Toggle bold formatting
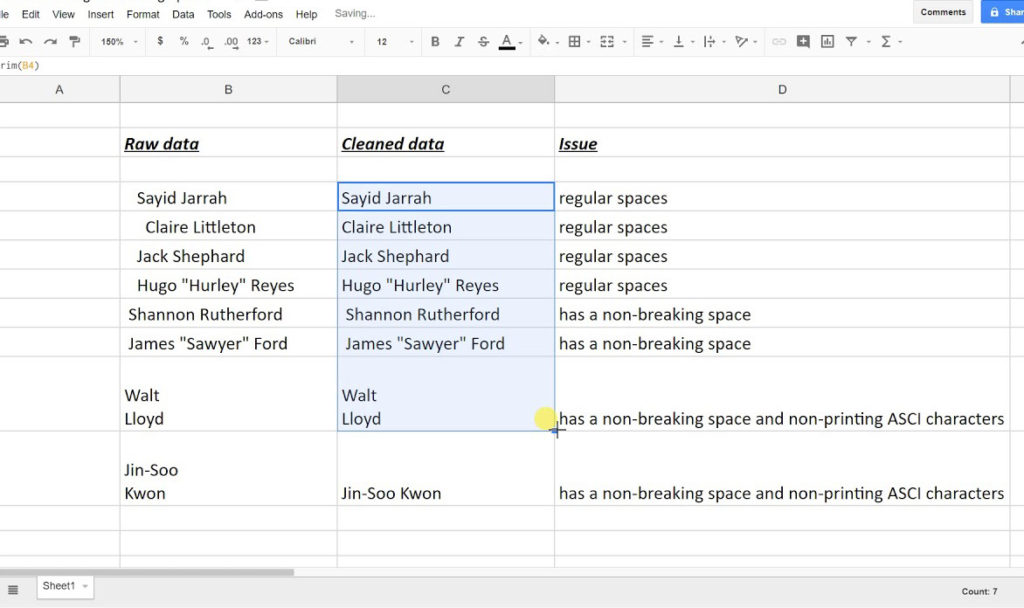Image resolution: width=1024 pixels, height=608 pixels. (x=435, y=42)
